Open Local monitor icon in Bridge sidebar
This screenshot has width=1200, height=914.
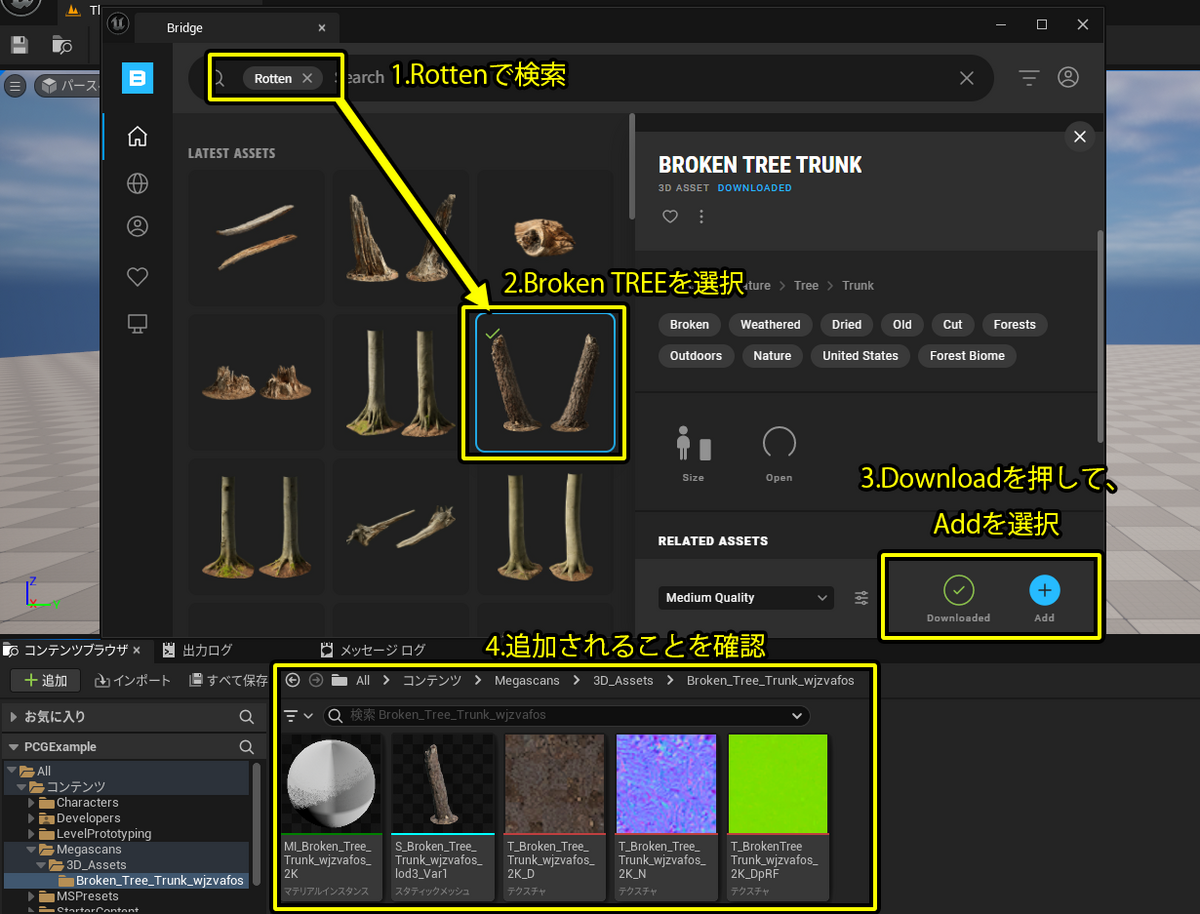click(137, 323)
